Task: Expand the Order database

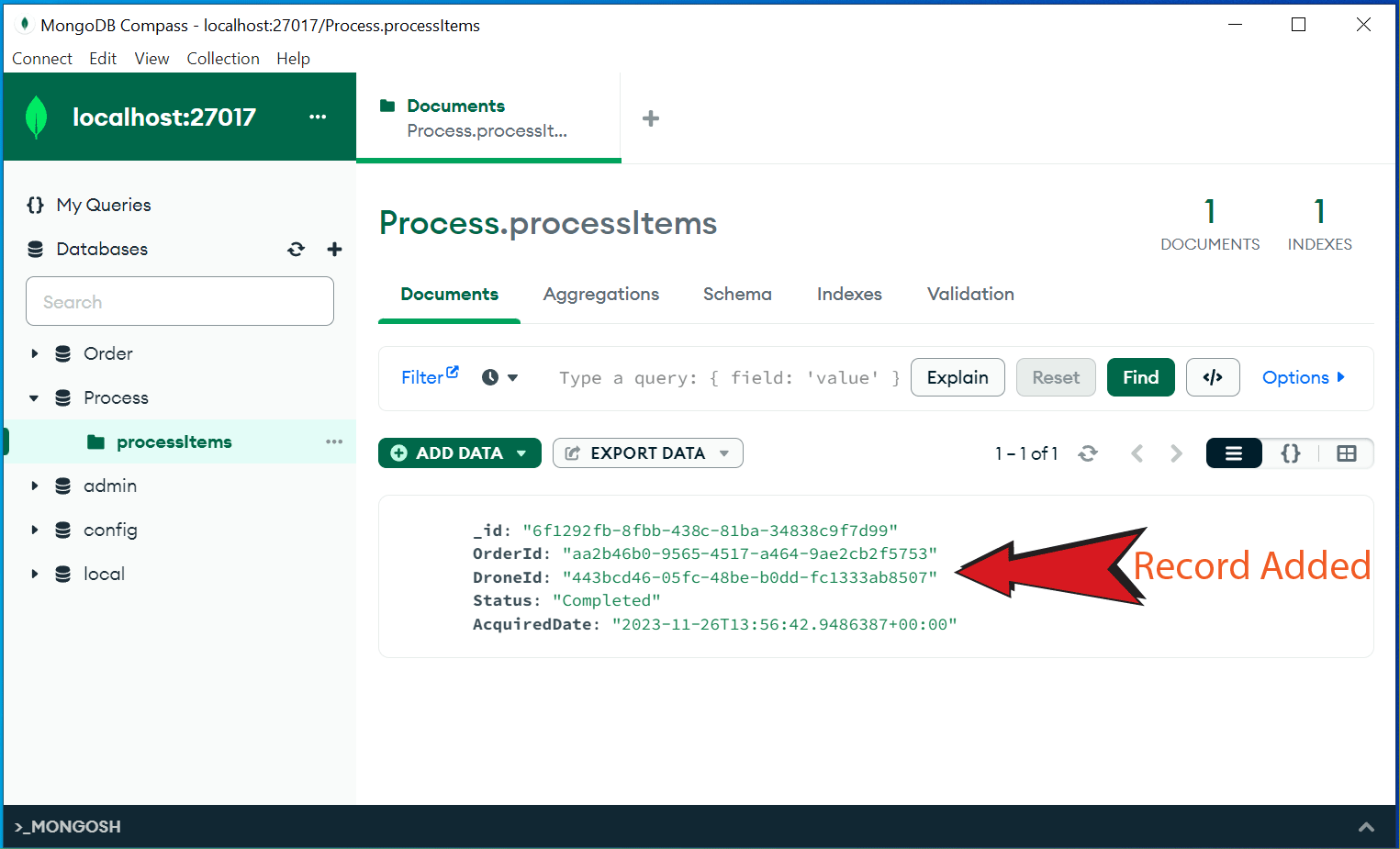Action: tap(34, 353)
